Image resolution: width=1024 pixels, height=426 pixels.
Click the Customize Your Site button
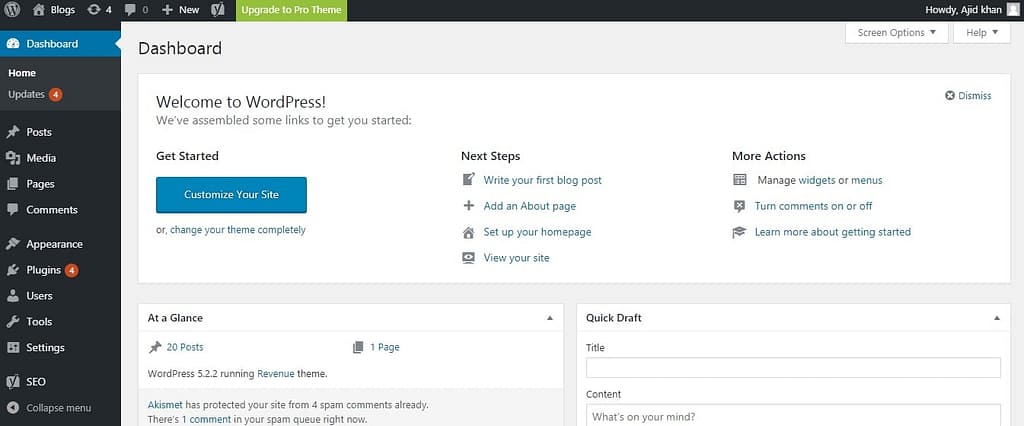coord(231,195)
